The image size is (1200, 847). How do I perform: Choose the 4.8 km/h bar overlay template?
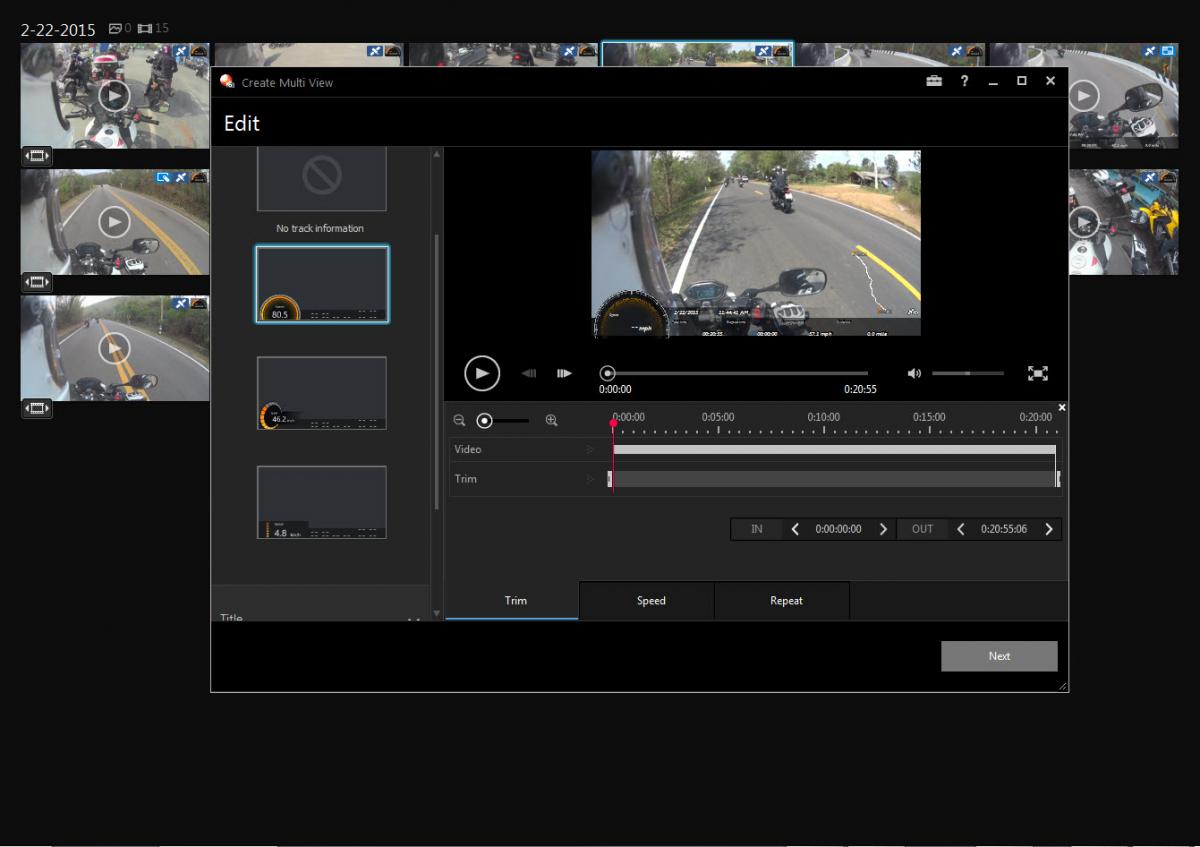[x=321, y=502]
